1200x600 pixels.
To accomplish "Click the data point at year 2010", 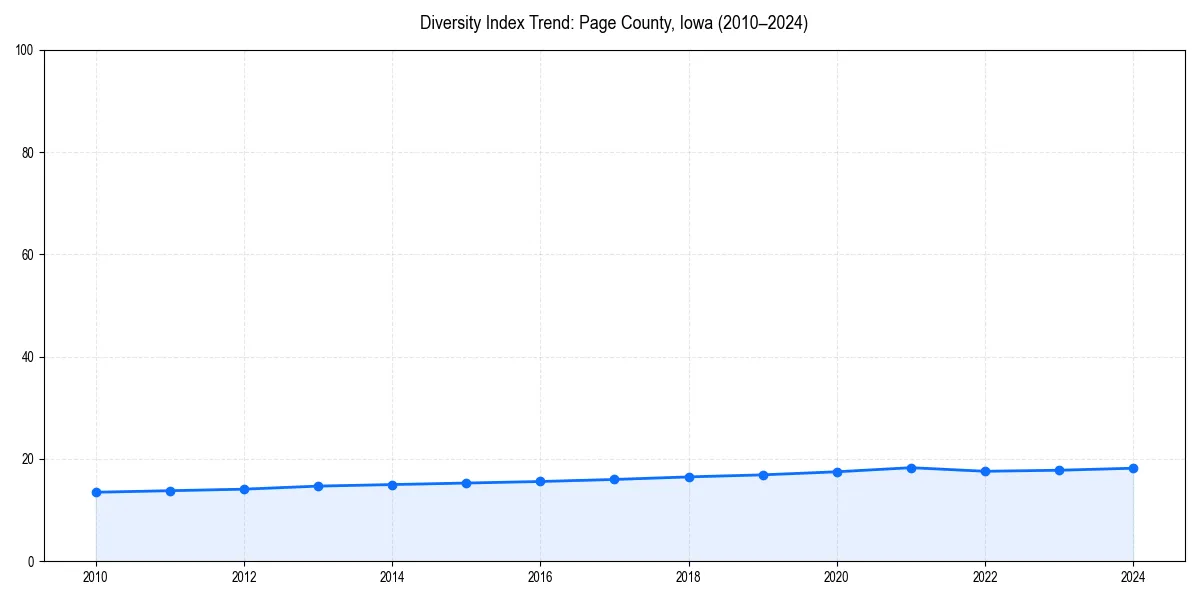I will [x=95, y=491].
